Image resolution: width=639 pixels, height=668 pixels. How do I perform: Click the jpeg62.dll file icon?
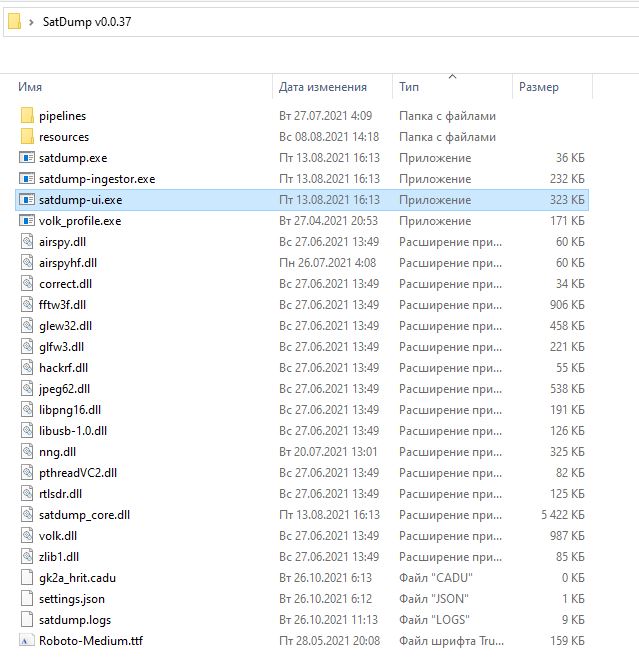[x=27, y=389]
